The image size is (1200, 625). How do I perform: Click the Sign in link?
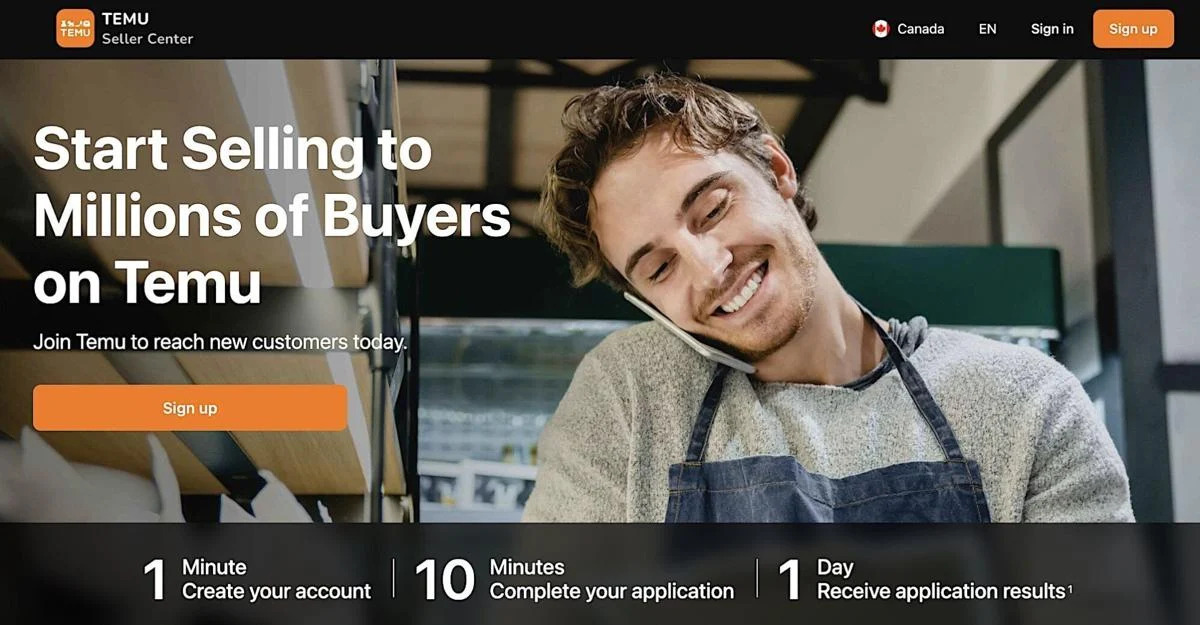[1052, 29]
